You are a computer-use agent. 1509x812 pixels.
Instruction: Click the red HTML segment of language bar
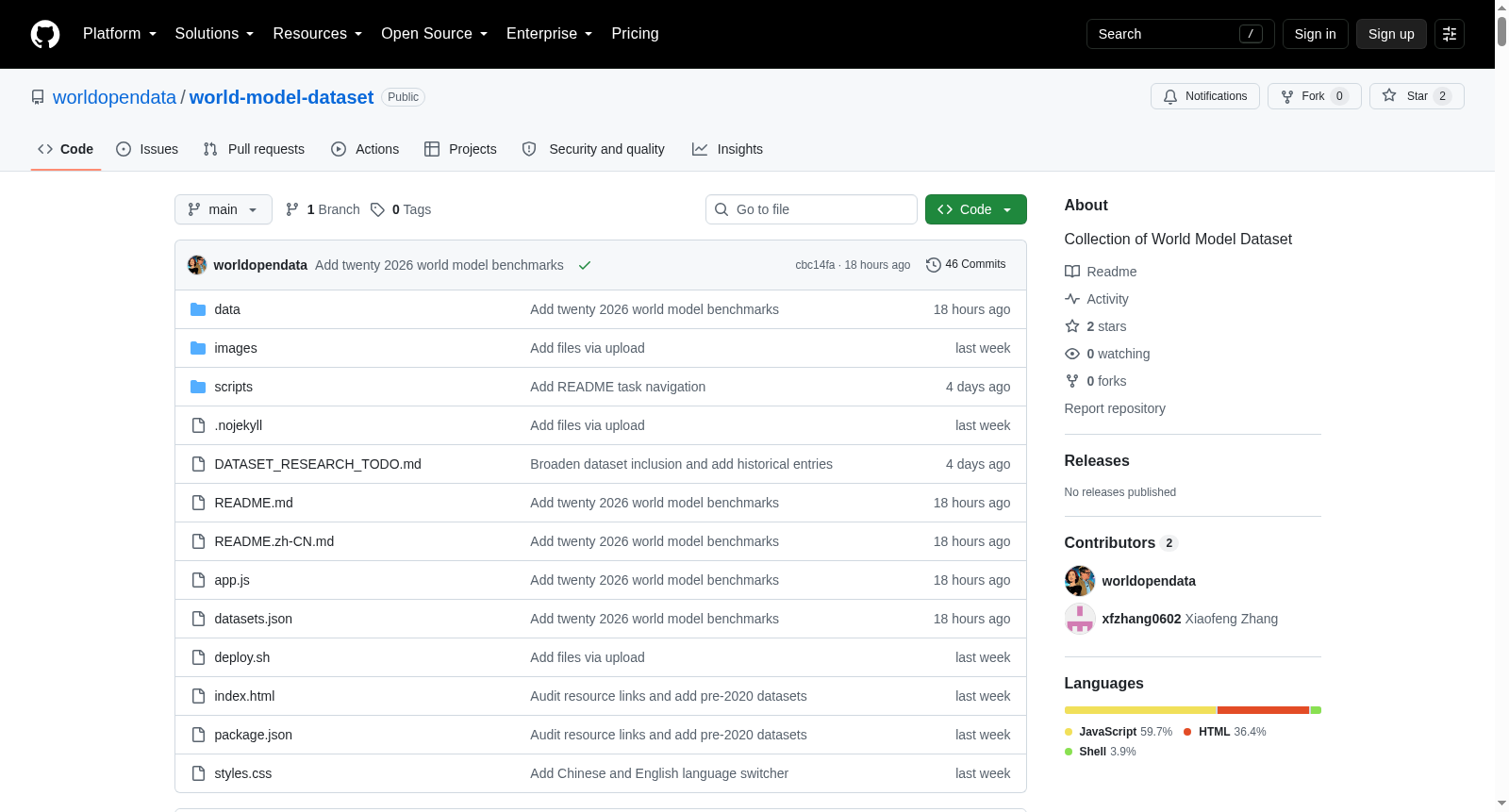[x=1264, y=710]
